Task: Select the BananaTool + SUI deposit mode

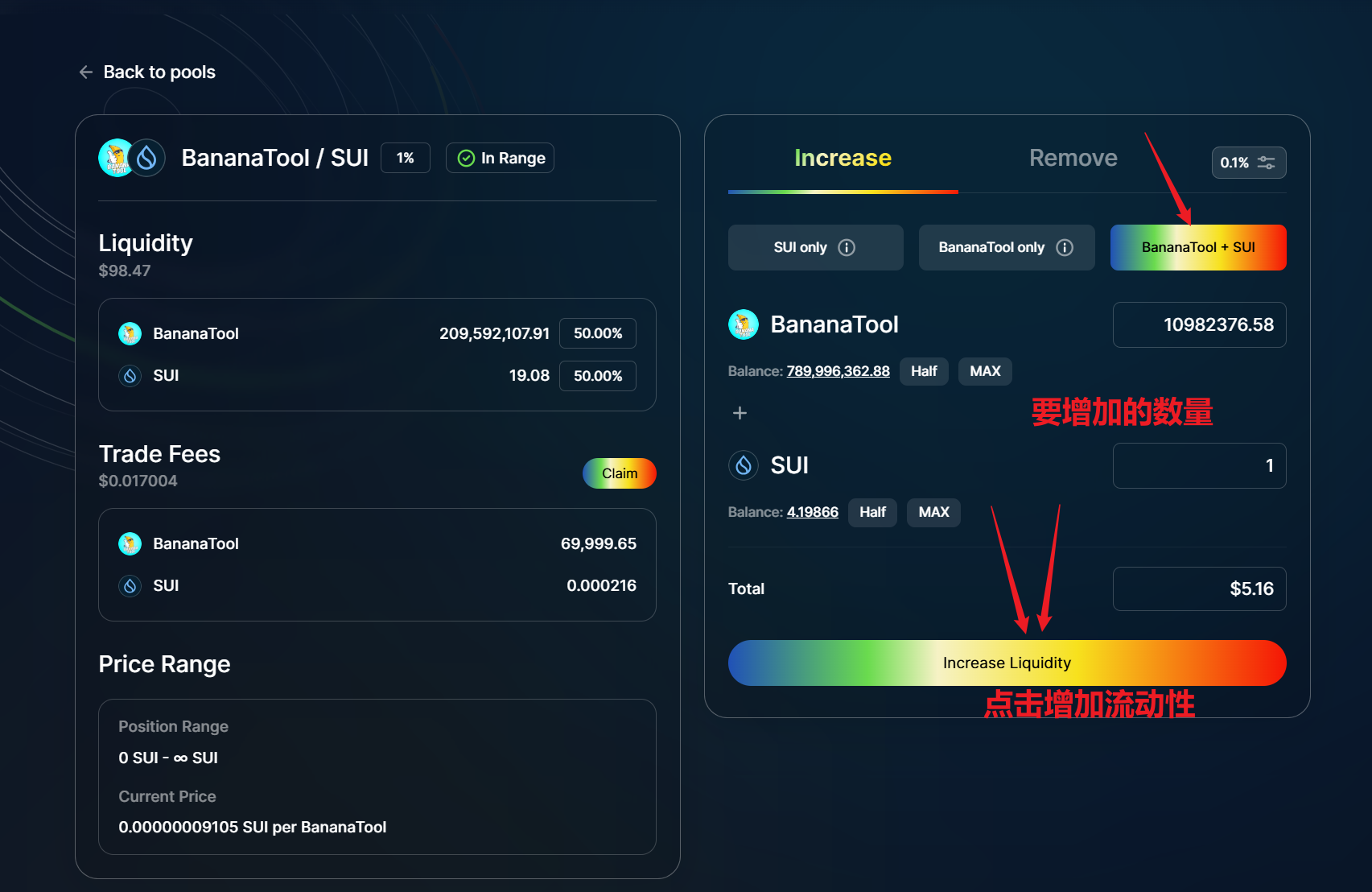Action: point(1197,248)
